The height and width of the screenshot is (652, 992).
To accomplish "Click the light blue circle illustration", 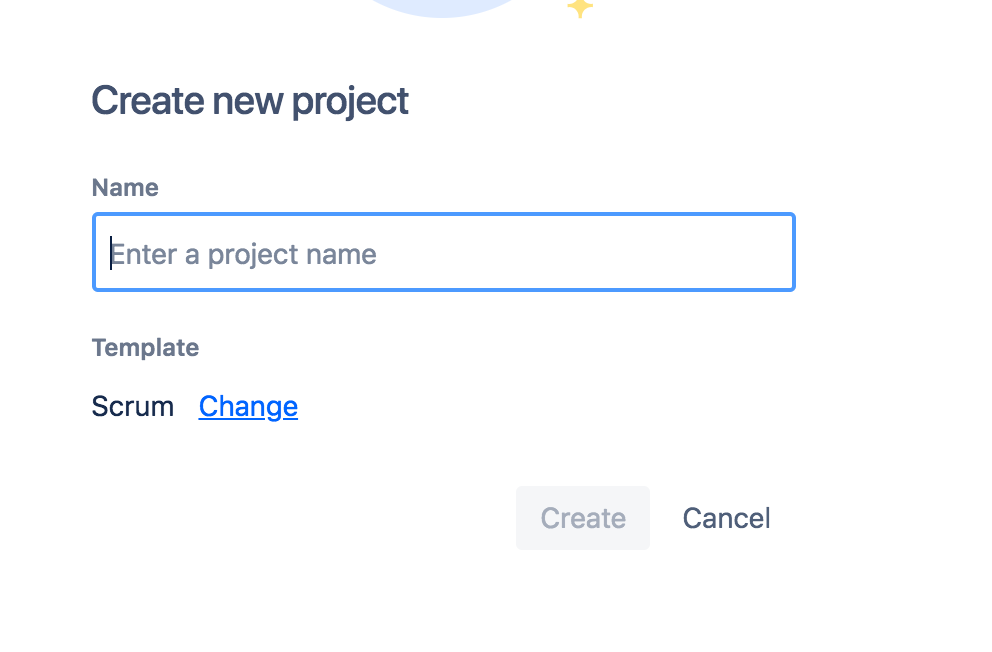I will (440, 5).
